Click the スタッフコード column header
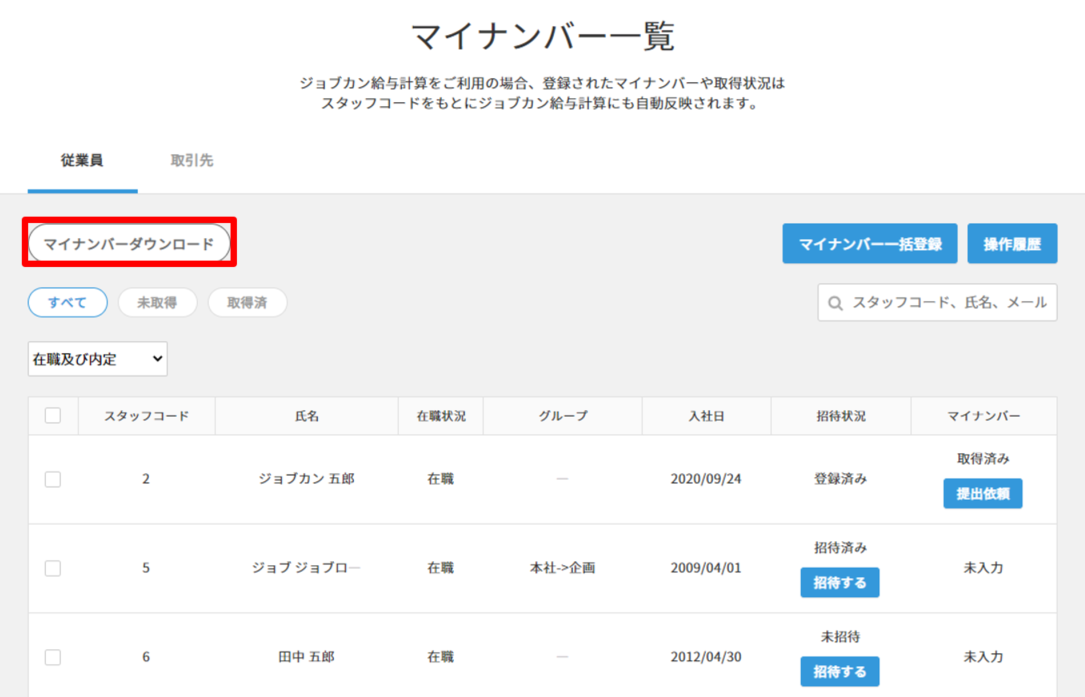1085x697 pixels. coord(146,416)
